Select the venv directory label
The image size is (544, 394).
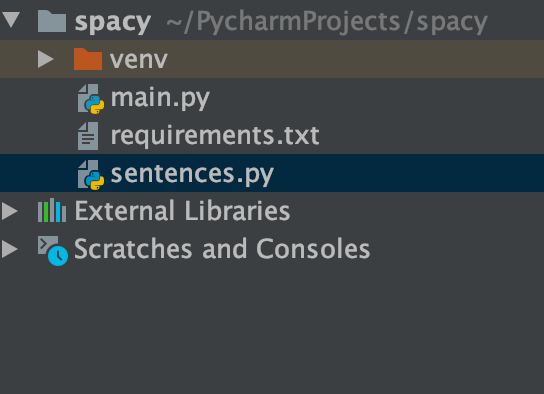(x=139, y=60)
